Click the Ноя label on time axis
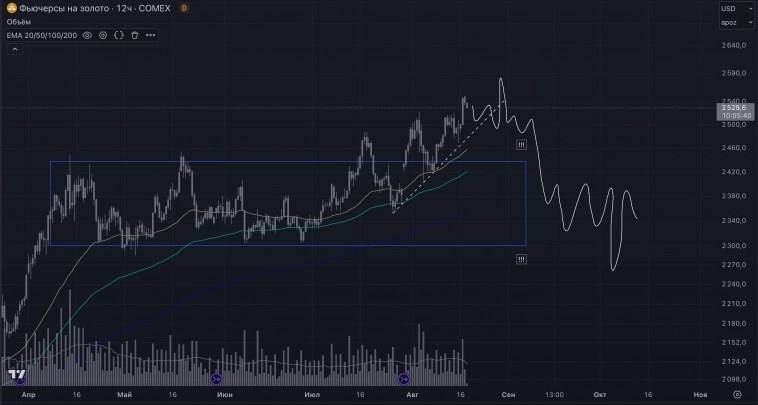 point(700,395)
